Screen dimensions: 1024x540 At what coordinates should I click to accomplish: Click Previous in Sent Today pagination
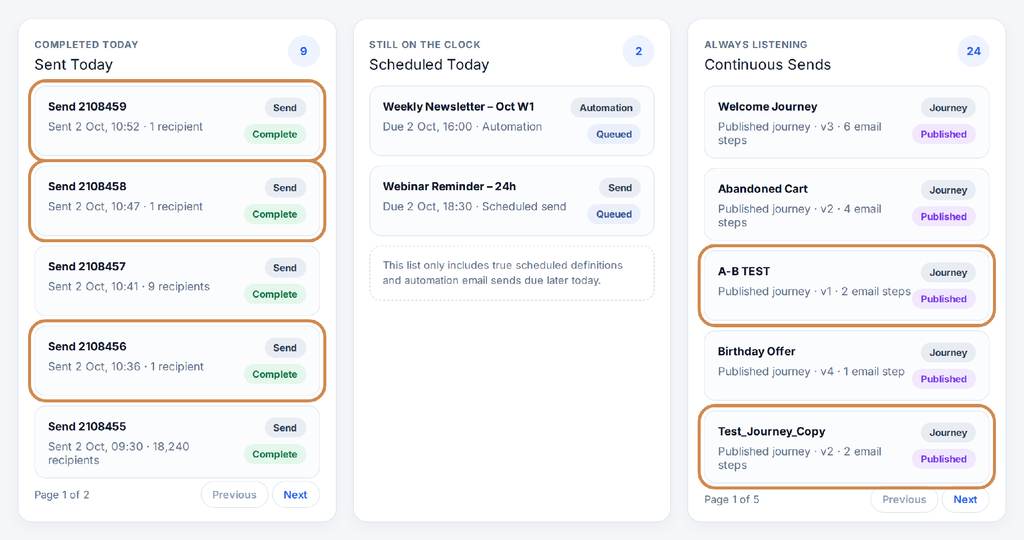point(234,495)
